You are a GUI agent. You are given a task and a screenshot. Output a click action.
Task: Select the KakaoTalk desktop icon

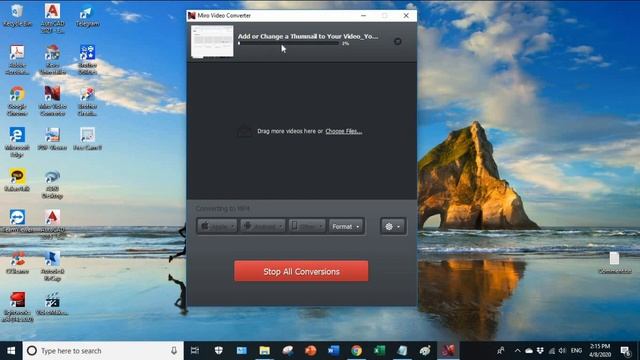pyautogui.click(x=17, y=180)
